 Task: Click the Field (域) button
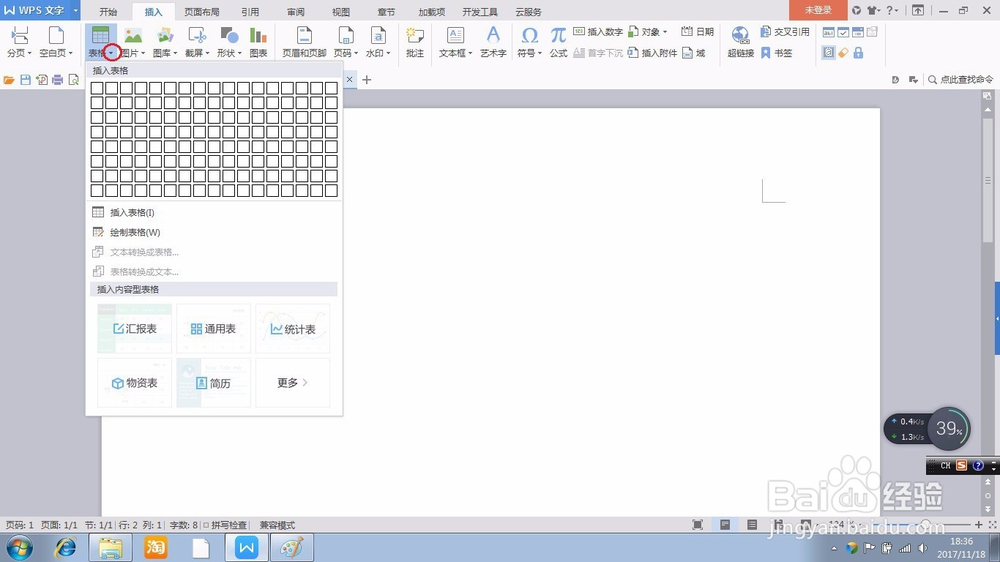pos(694,53)
